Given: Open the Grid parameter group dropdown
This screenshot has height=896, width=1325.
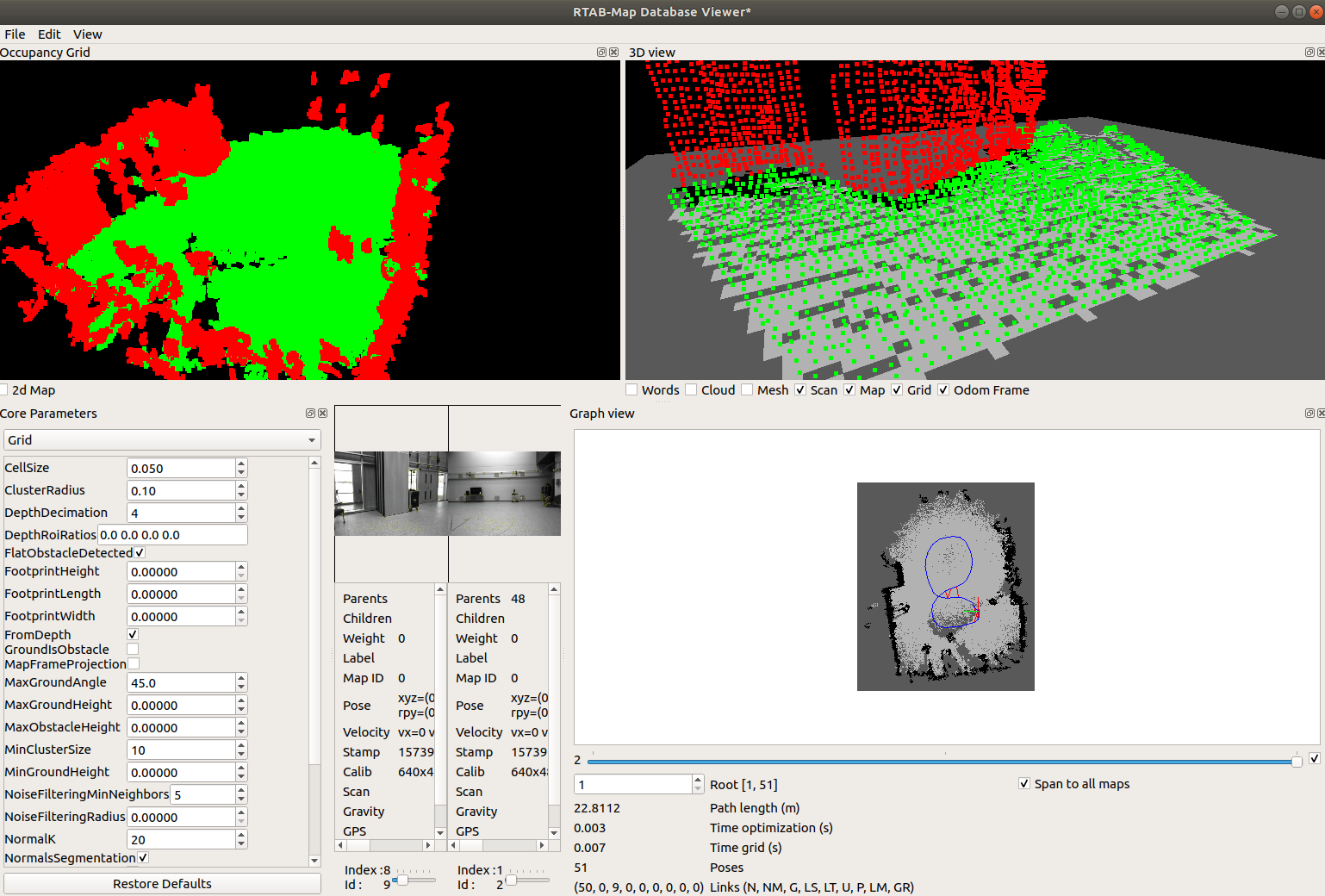Looking at the screenshot, I should (x=162, y=440).
